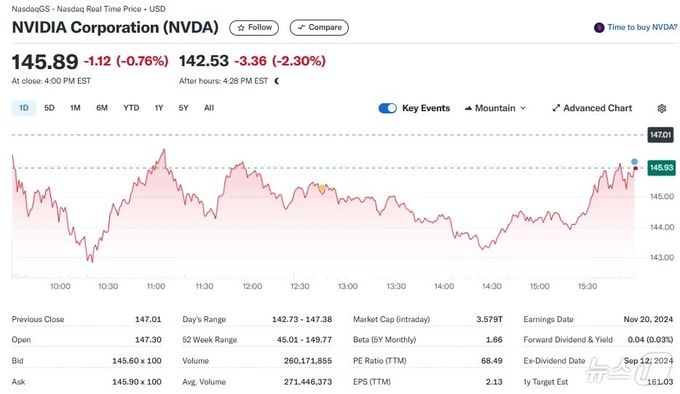Click the Advanced Chart expand-arrows icon
Screen dimensions: 680x394
[x=556, y=108]
